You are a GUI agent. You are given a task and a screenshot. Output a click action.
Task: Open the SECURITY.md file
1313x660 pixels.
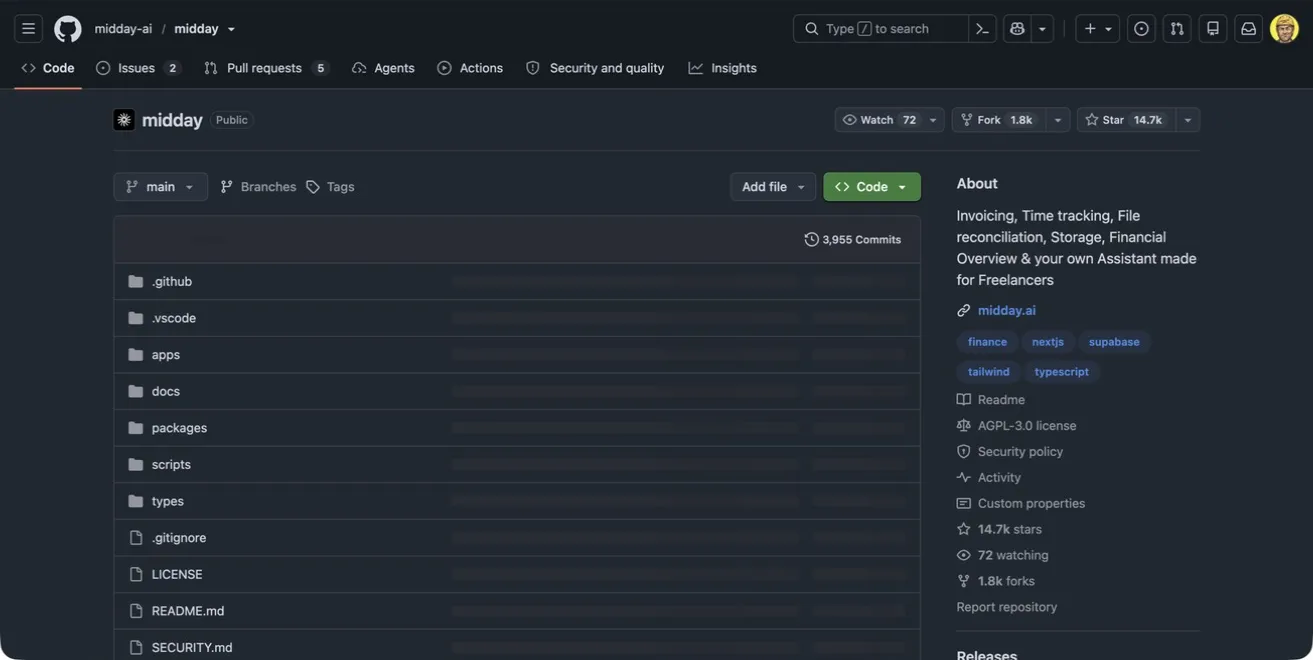pos(192,648)
